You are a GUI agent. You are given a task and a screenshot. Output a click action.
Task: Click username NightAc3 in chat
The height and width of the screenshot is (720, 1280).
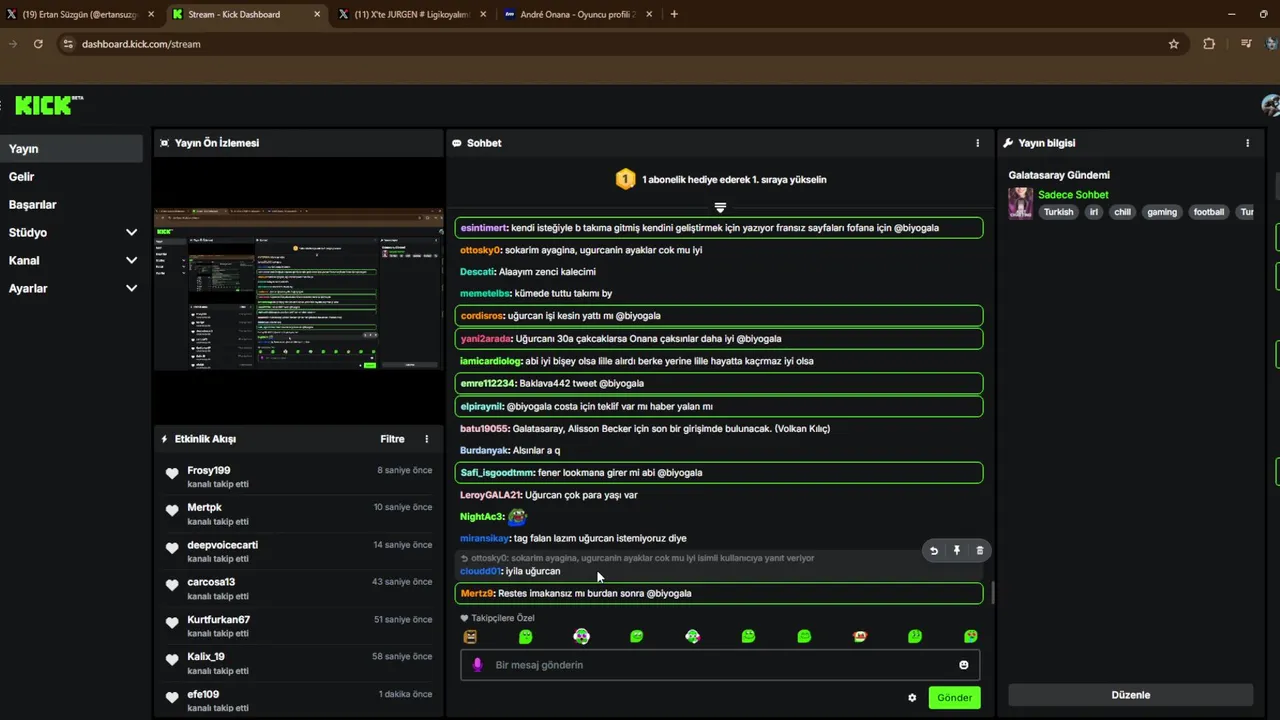(x=481, y=517)
